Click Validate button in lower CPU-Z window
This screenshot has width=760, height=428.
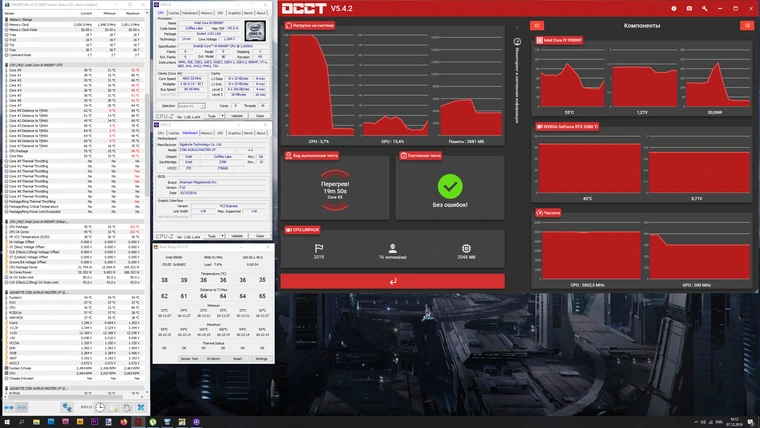[237, 236]
